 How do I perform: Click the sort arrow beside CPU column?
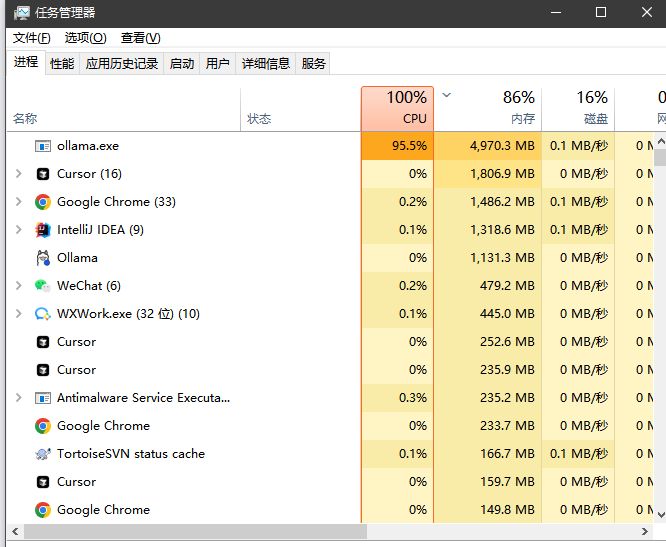(x=446, y=95)
